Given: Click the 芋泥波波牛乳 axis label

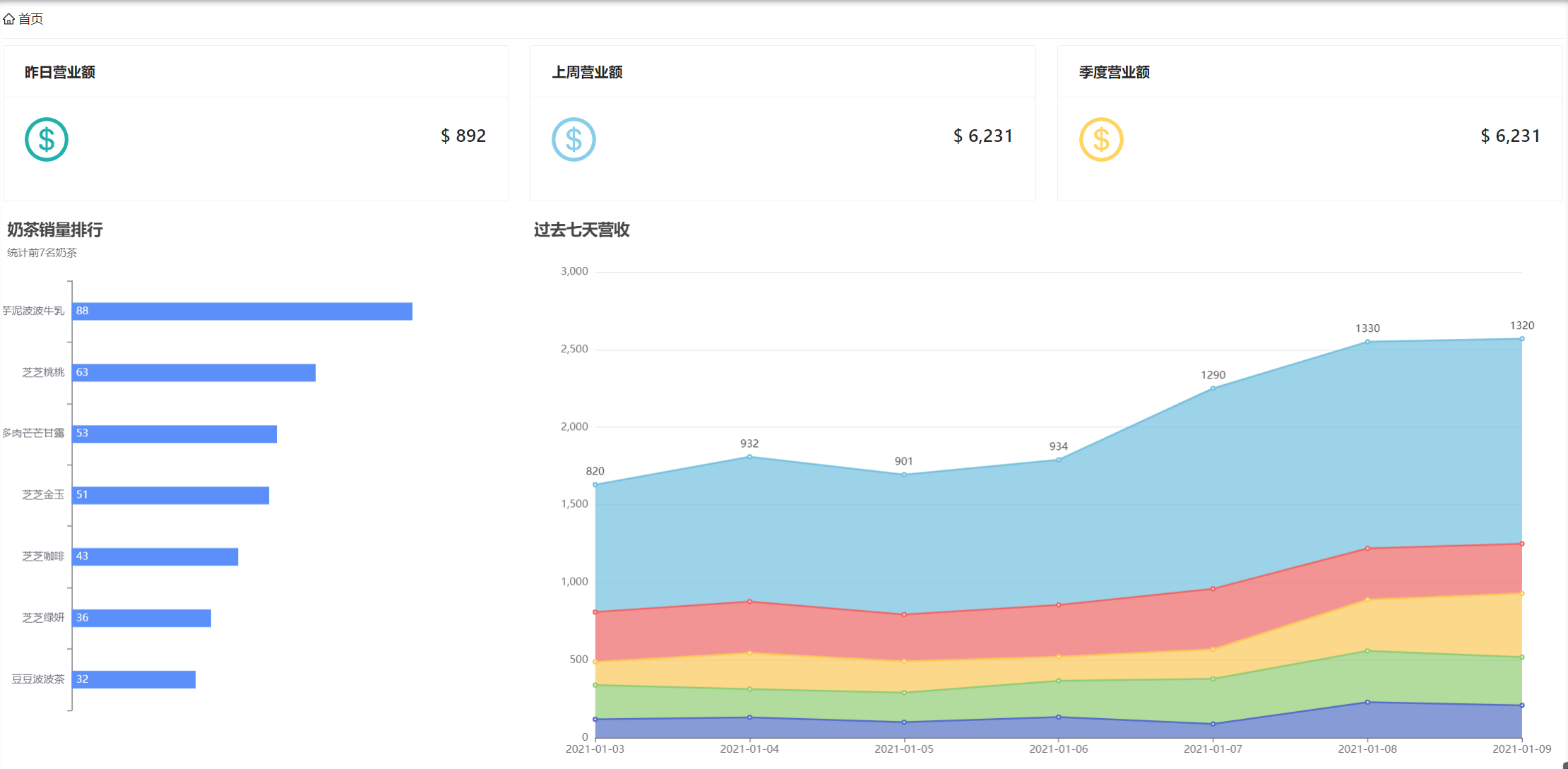Looking at the screenshot, I should coord(33,311).
